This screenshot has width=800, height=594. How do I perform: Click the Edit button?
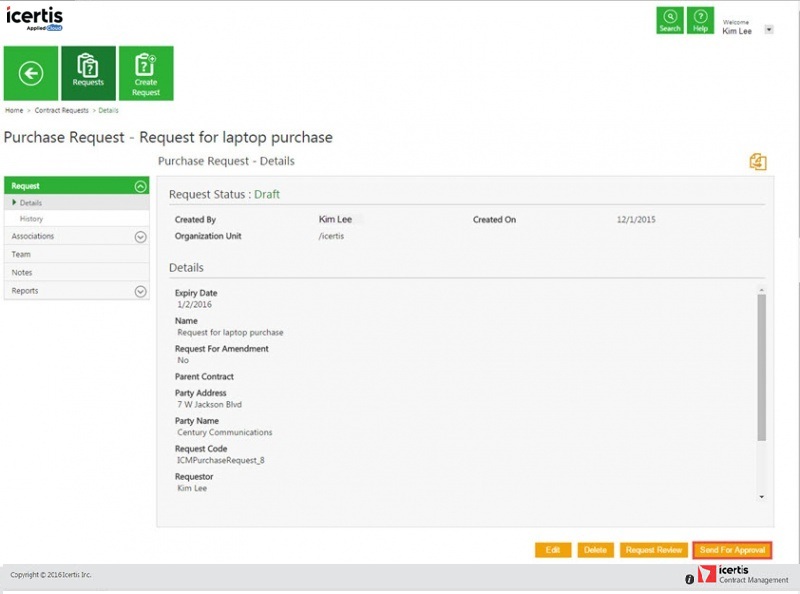[553, 550]
